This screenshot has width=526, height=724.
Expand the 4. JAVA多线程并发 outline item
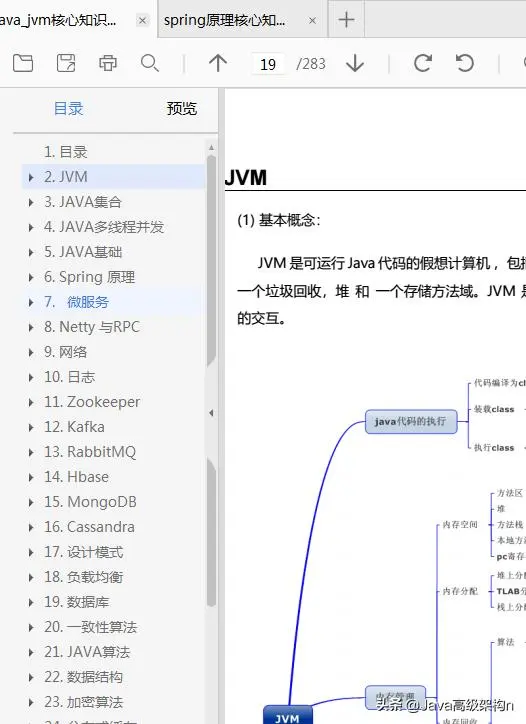31,227
